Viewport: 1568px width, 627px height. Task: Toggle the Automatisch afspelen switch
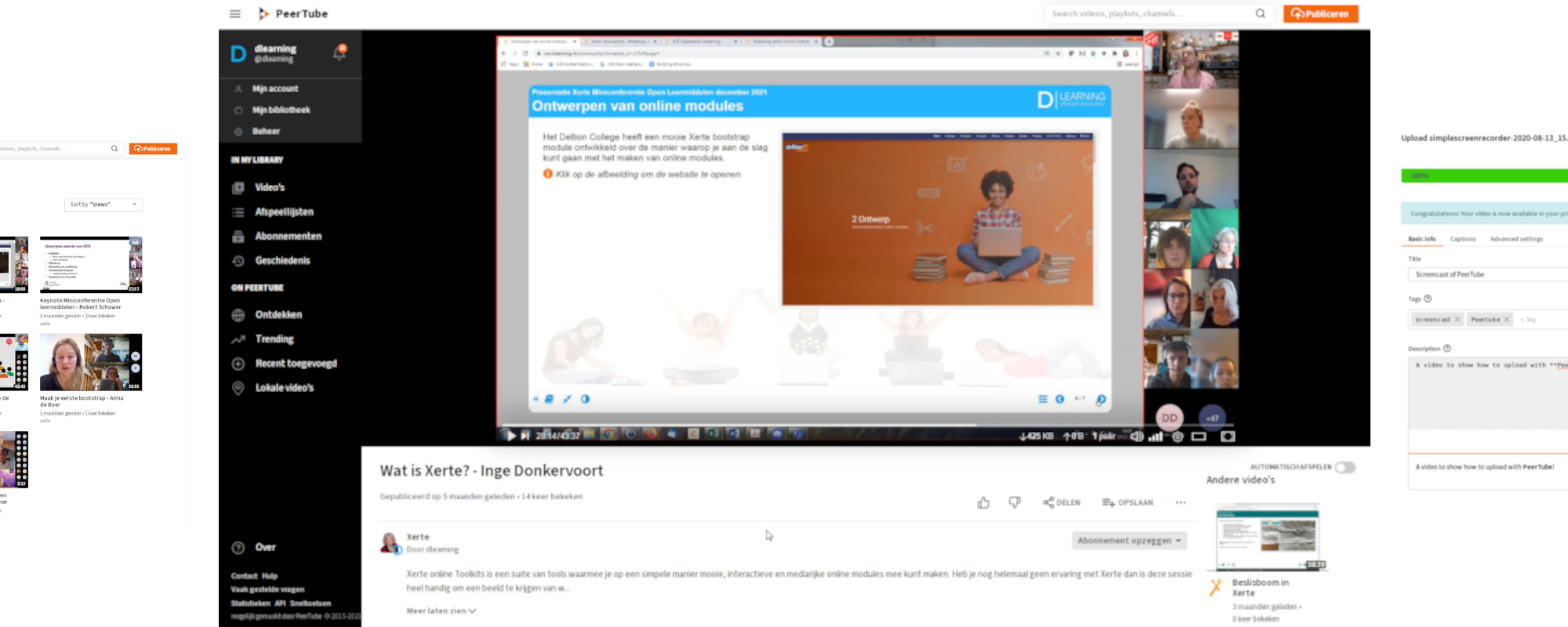point(1345,467)
